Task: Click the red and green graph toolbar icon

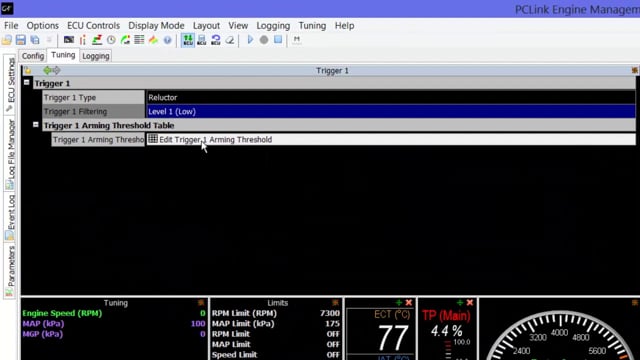Action: (x=97, y=40)
